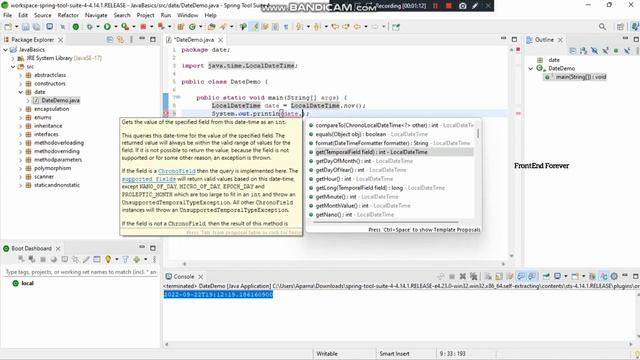Image resolution: width=640 pixels, height=360 pixels.
Task: Maximize the Package Explorer view
Action: tap(153, 40)
